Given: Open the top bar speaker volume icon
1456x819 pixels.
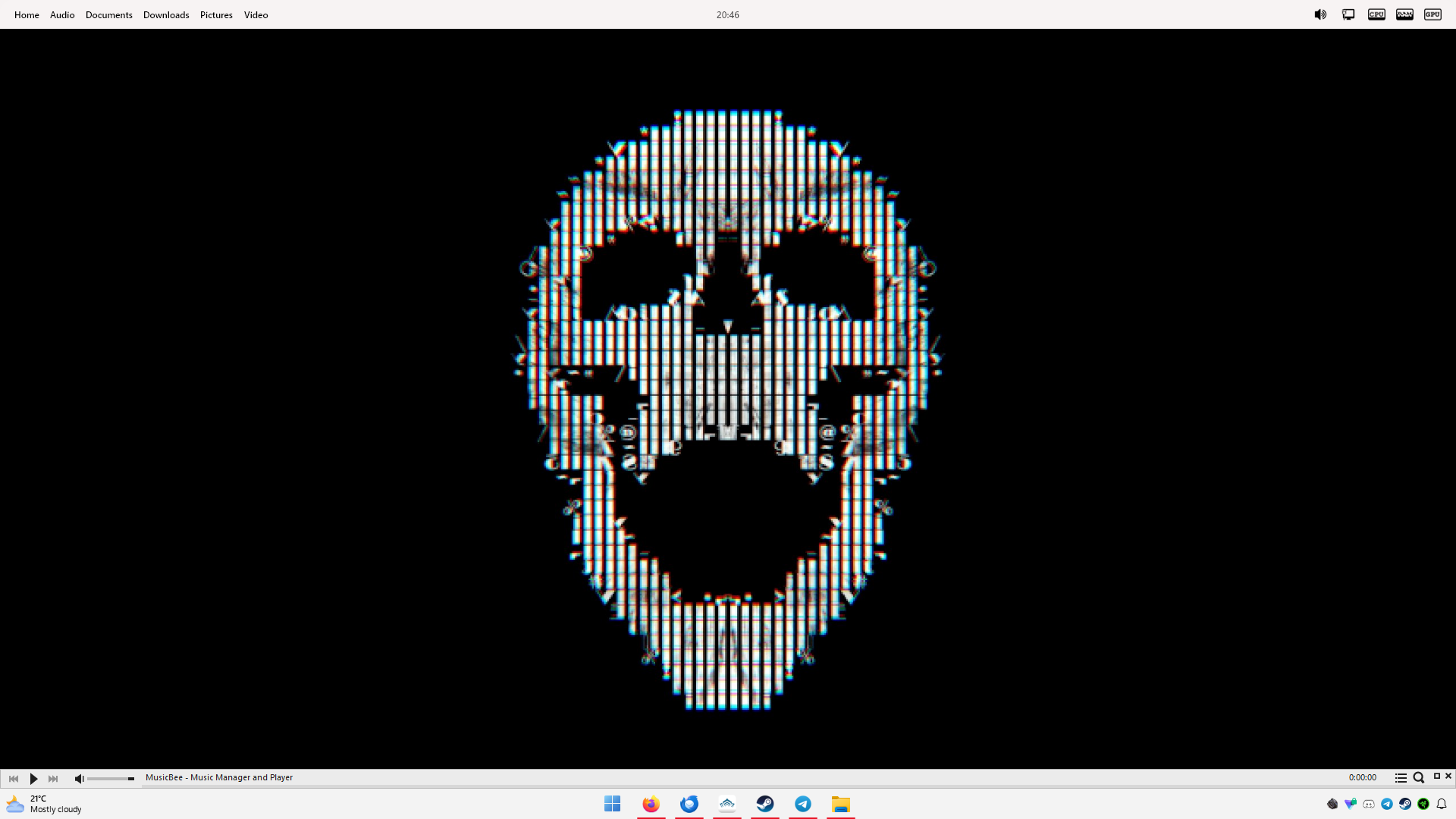Looking at the screenshot, I should [x=1320, y=14].
